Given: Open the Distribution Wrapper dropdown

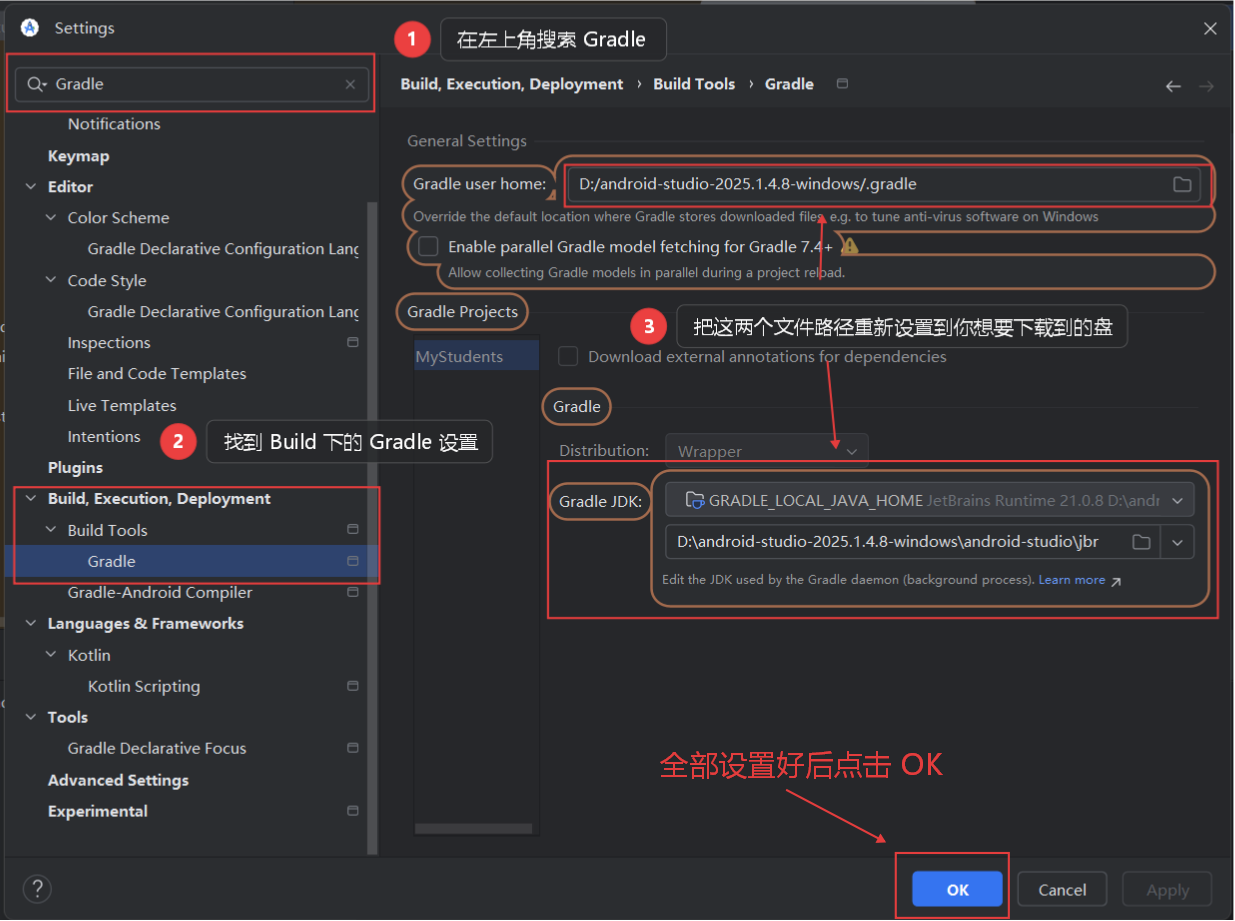Looking at the screenshot, I should [768, 451].
